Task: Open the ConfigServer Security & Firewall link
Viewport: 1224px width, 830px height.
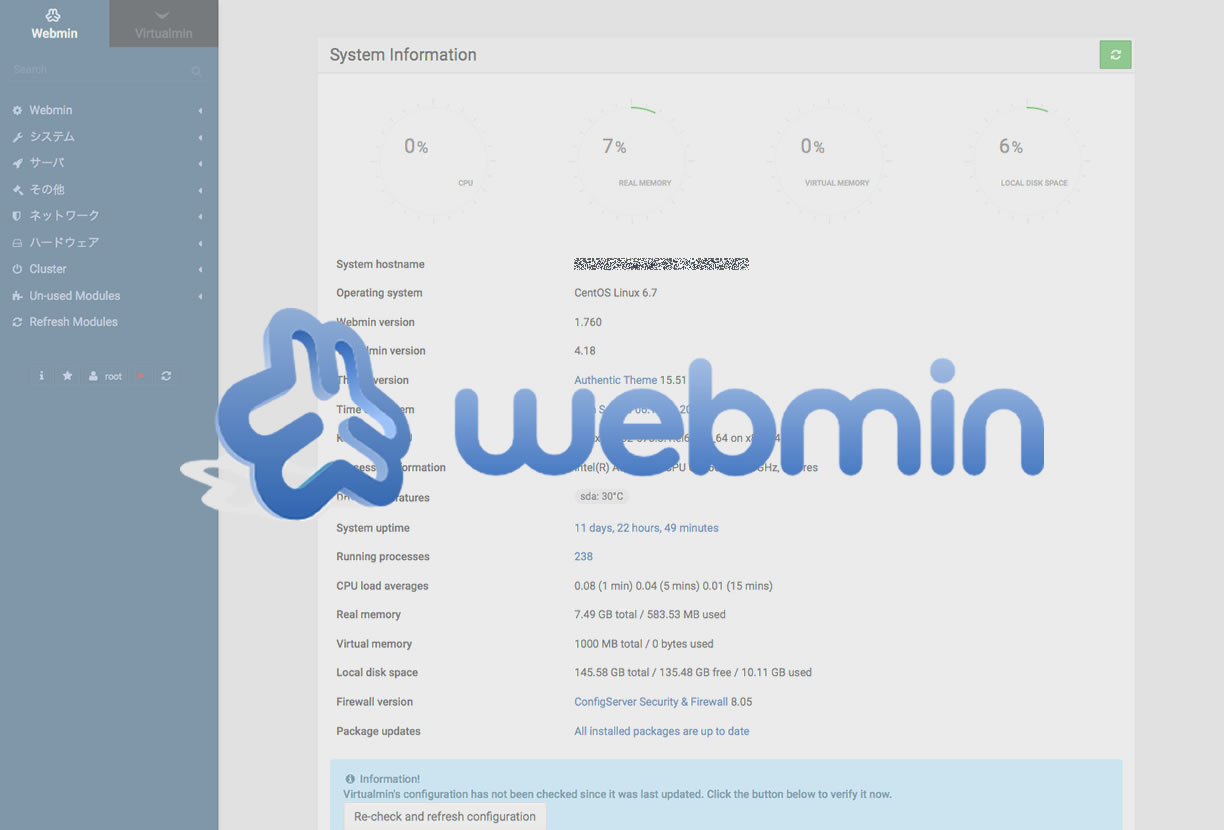Action: pos(650,702)
